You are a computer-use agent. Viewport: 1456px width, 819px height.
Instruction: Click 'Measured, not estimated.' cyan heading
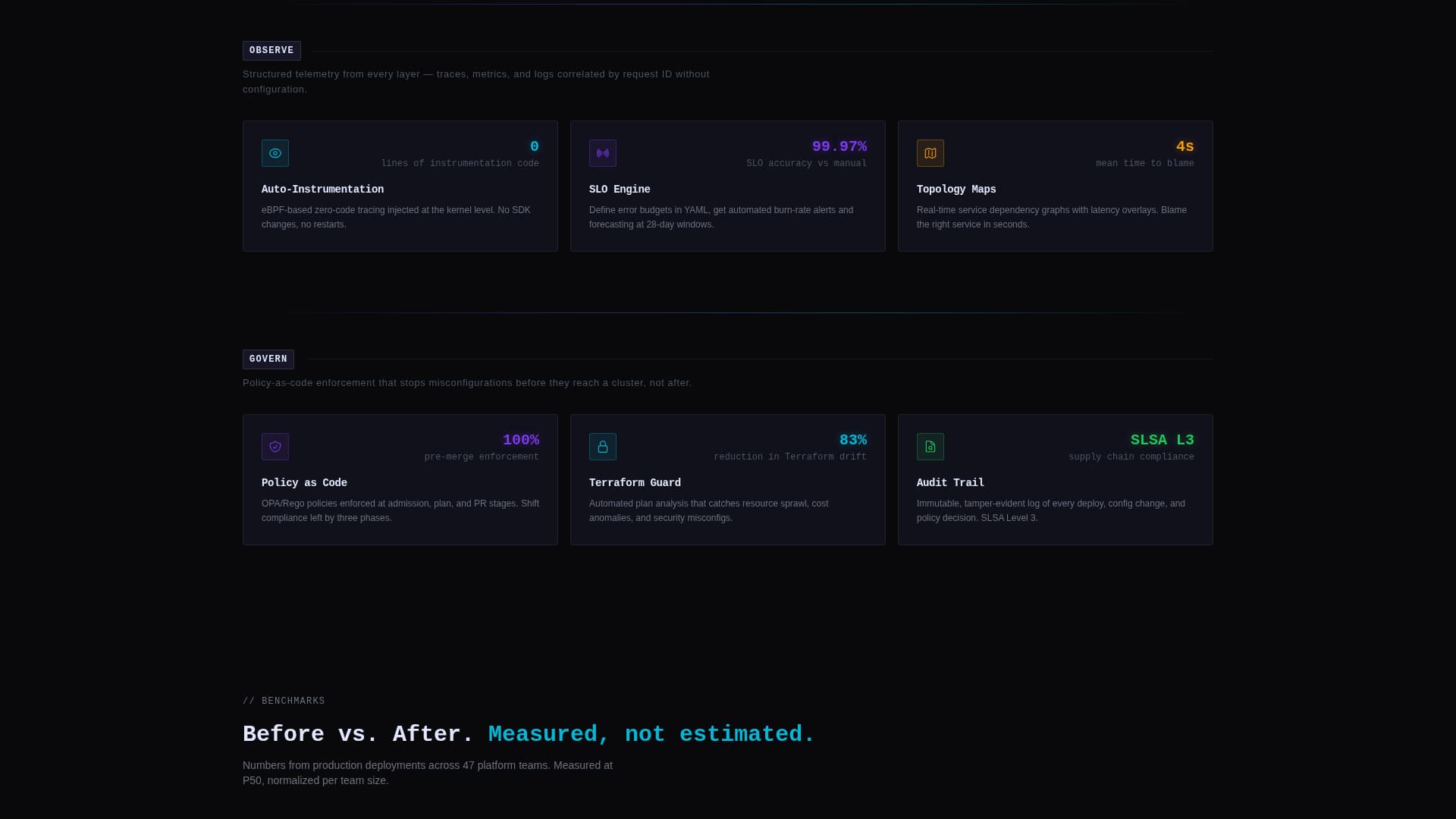point(651,734)
